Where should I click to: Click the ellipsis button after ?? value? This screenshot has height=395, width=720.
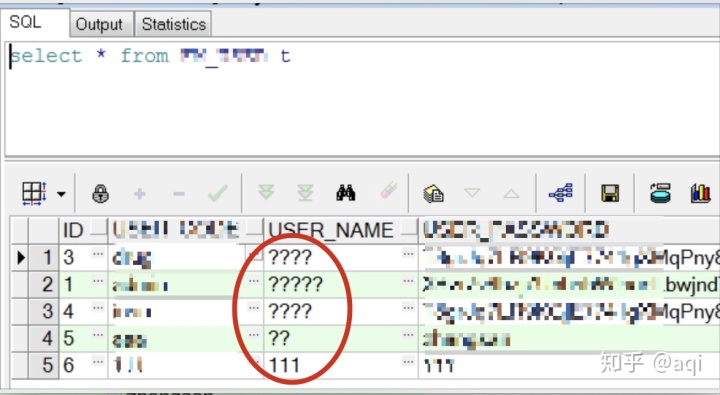click(408, 334)
